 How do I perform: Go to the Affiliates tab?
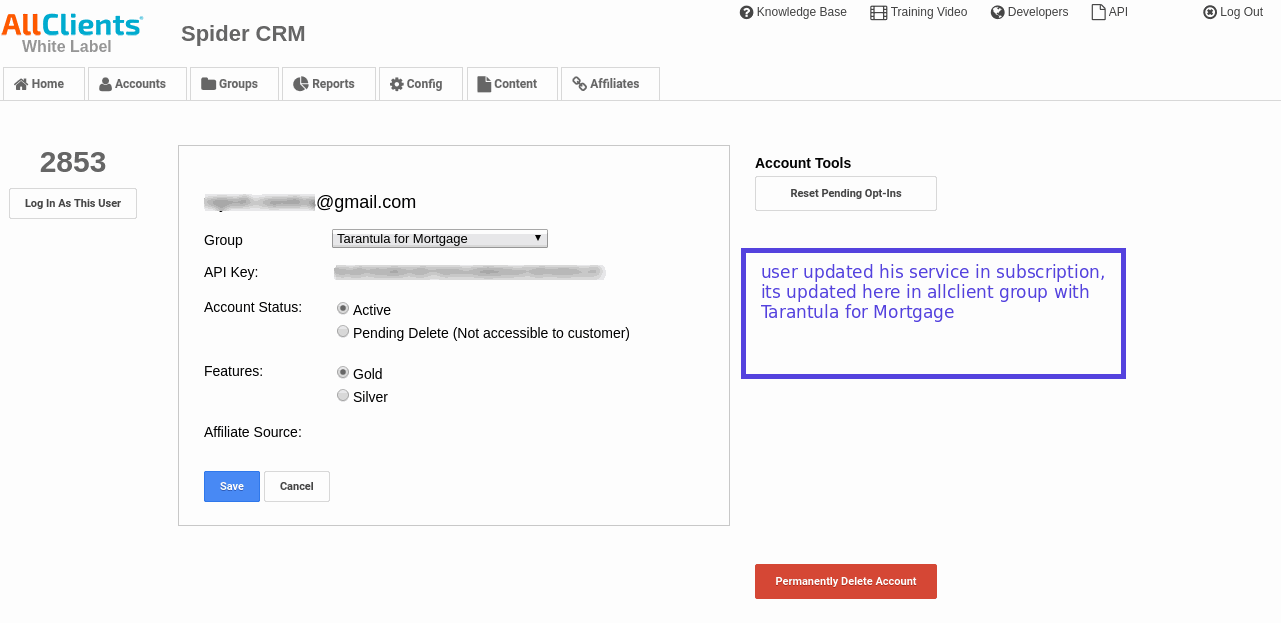610,84
